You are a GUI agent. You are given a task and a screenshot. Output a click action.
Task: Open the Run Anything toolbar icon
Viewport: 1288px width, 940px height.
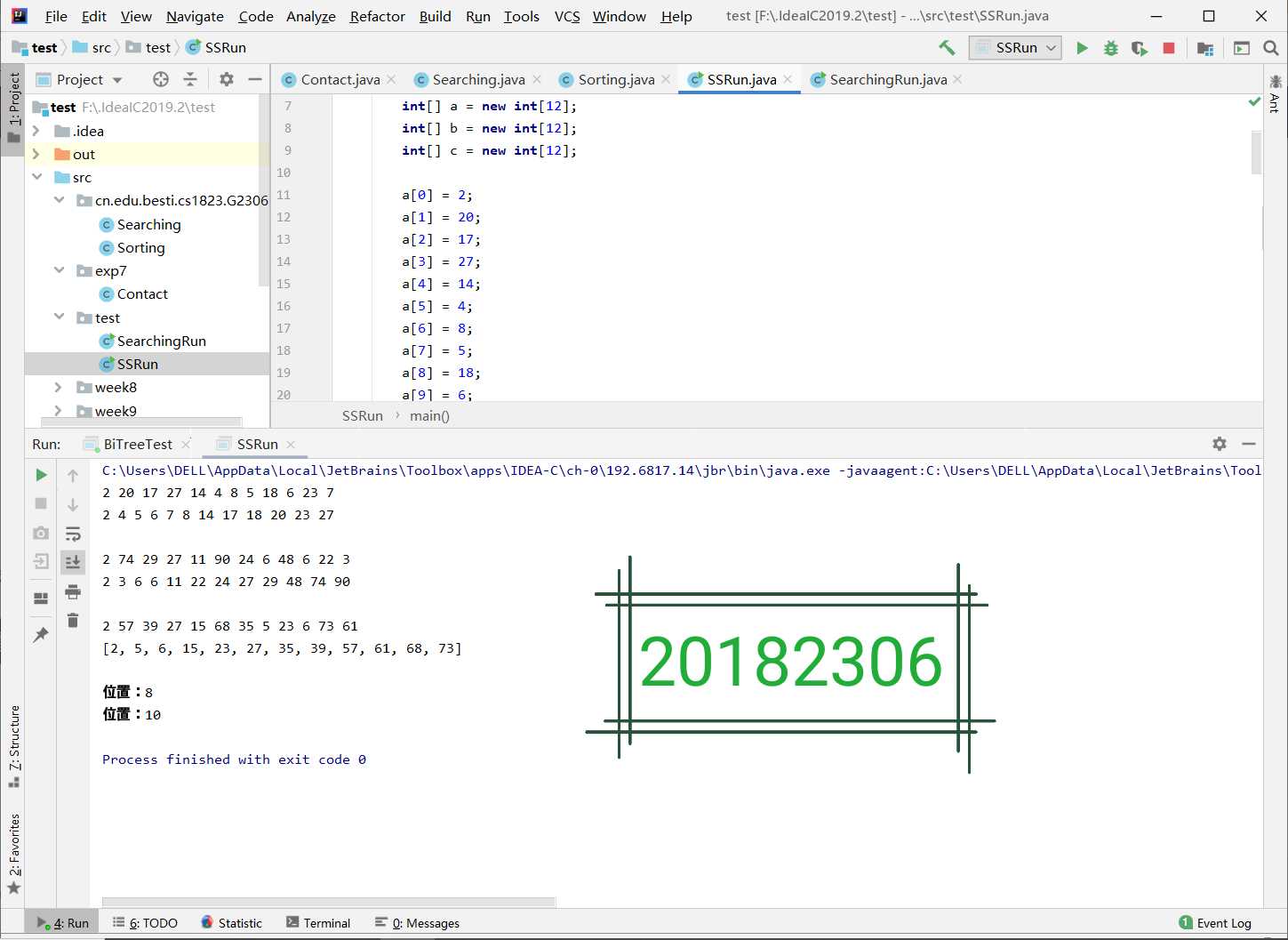tap(1242, 48)
